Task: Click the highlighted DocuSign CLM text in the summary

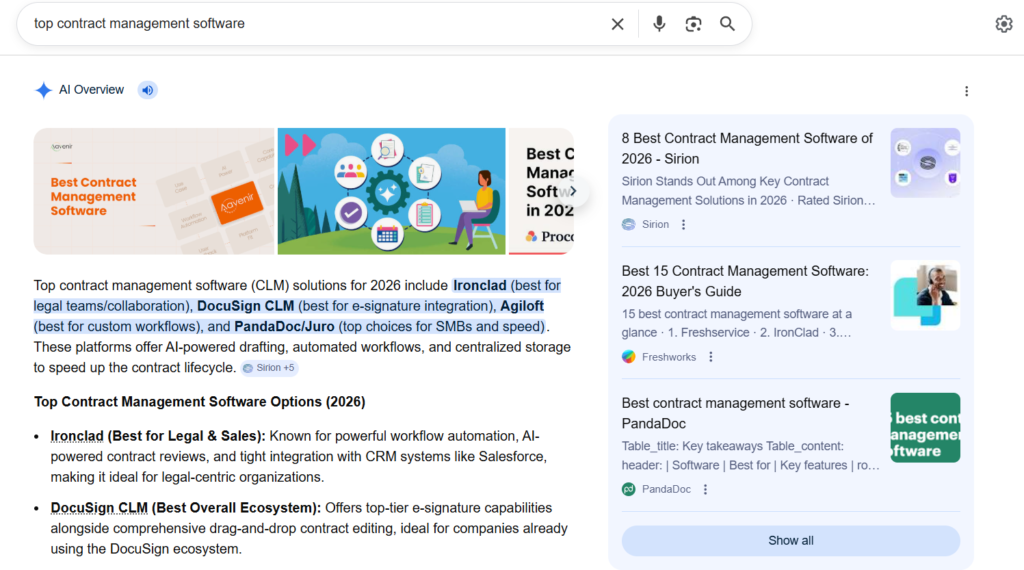Action: (x=246, y=306)
